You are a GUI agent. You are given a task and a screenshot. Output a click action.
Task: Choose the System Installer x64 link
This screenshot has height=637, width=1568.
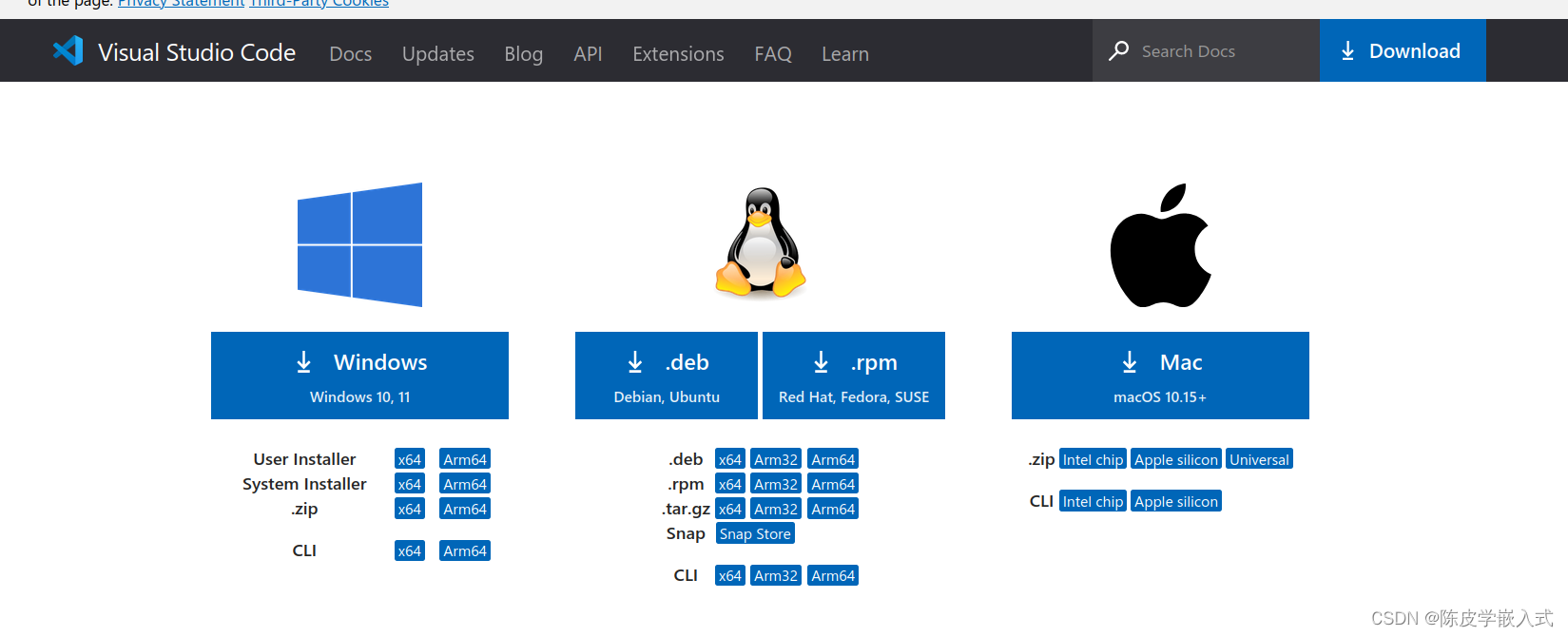point(410,484)
